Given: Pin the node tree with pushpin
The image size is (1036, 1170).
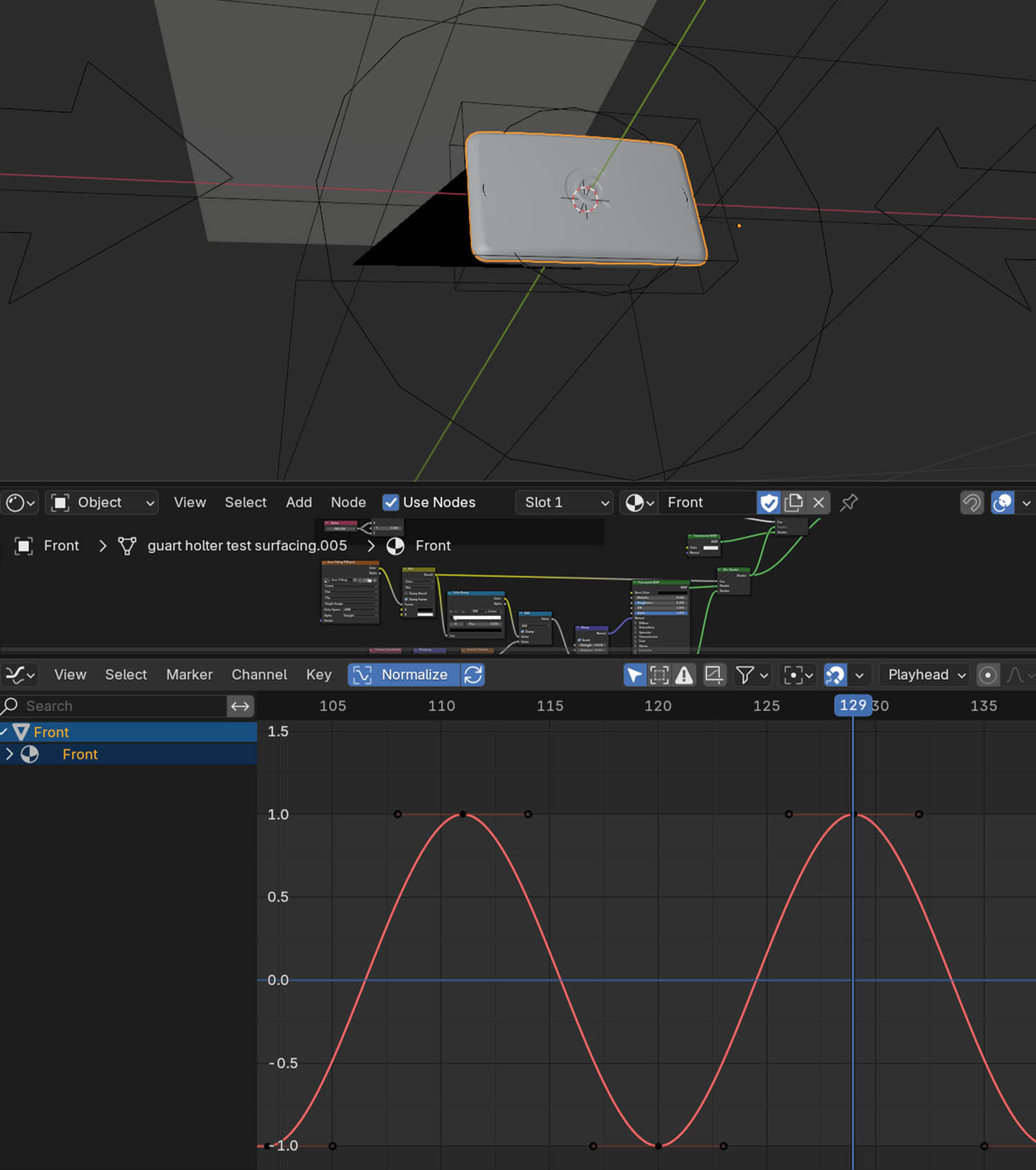Looking at the screenshot, I should coord(849,503).
